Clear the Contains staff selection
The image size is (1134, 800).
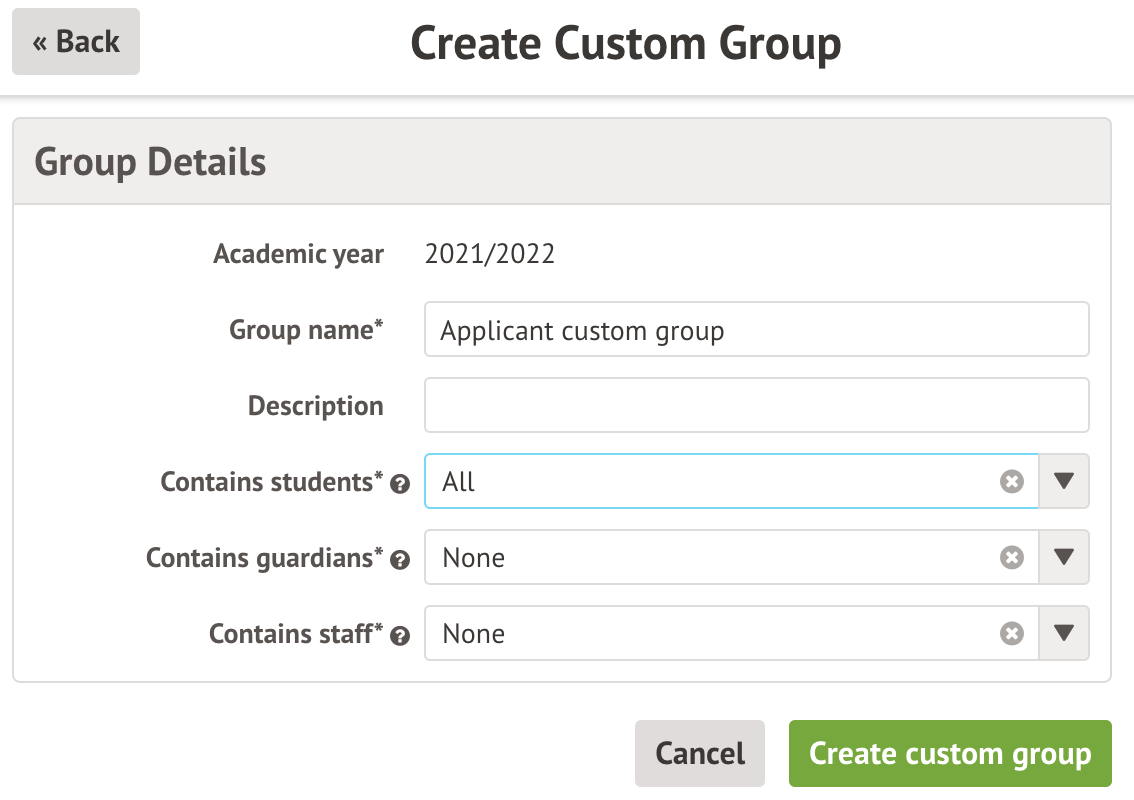click(1012, 633)
